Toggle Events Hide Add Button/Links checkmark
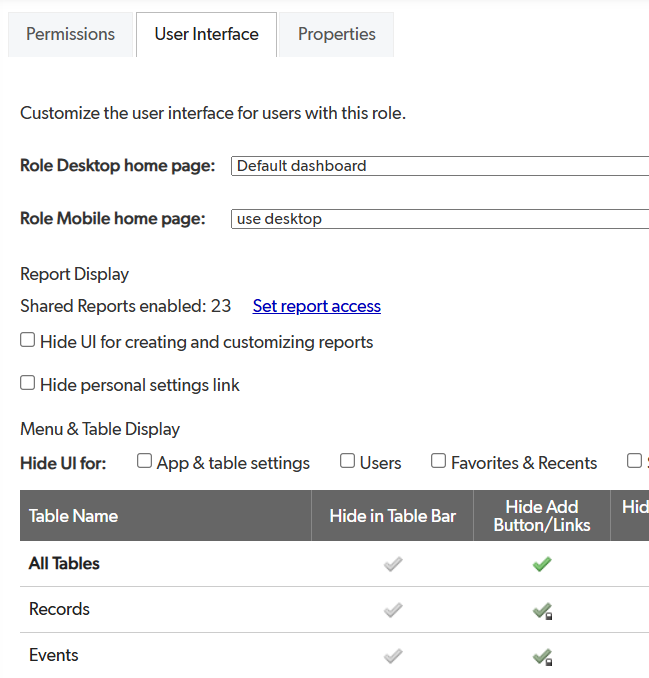Screen dimensions: 649x678 (x=541, y=656)
